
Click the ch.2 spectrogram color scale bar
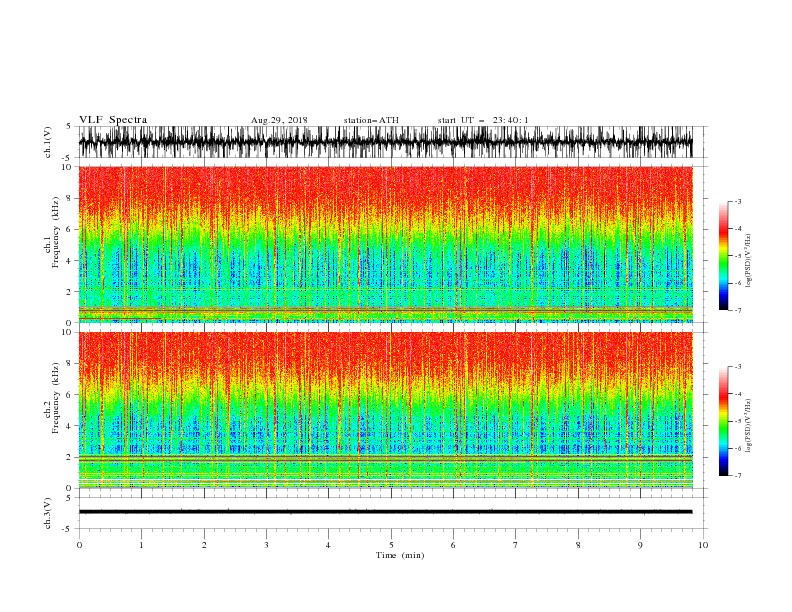click(724, 421)
